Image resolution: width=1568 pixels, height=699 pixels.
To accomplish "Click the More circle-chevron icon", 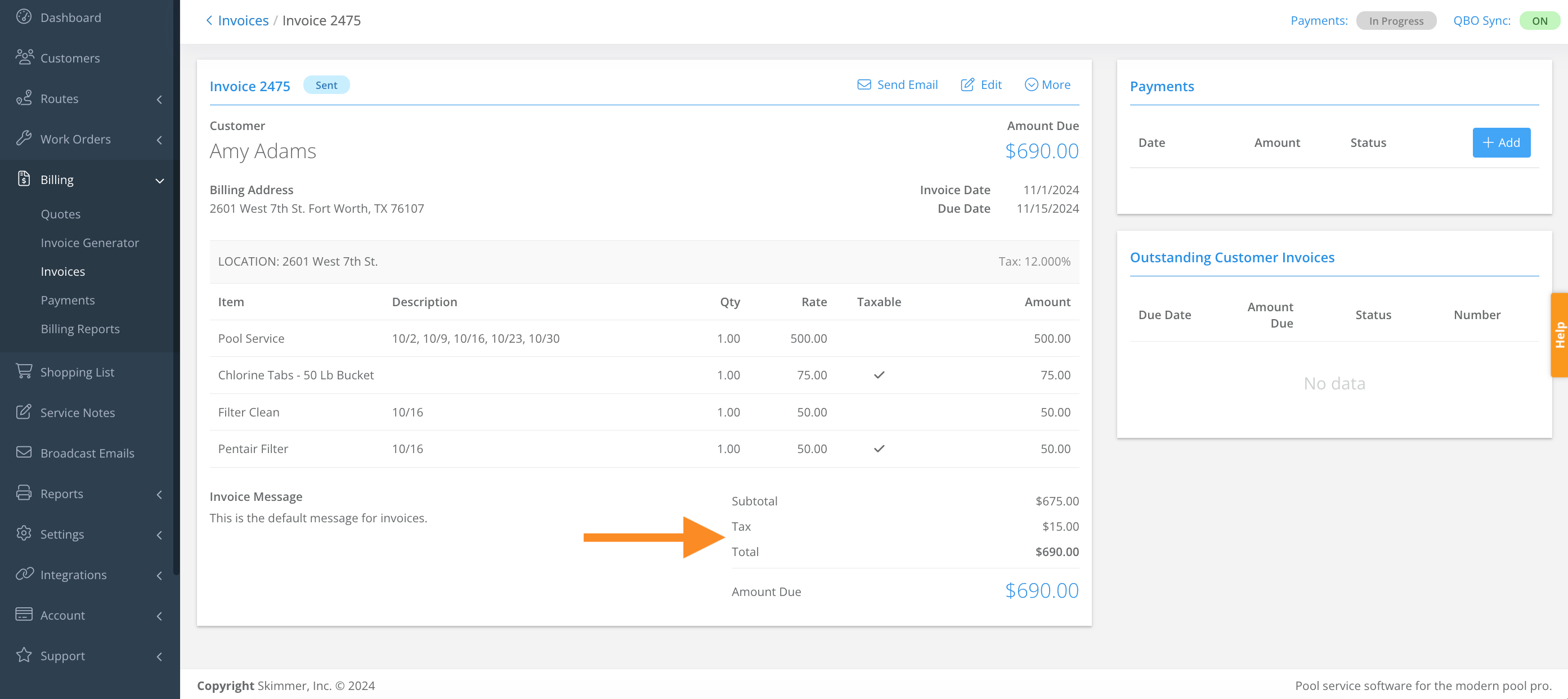I will click(x=1031, y=84).
